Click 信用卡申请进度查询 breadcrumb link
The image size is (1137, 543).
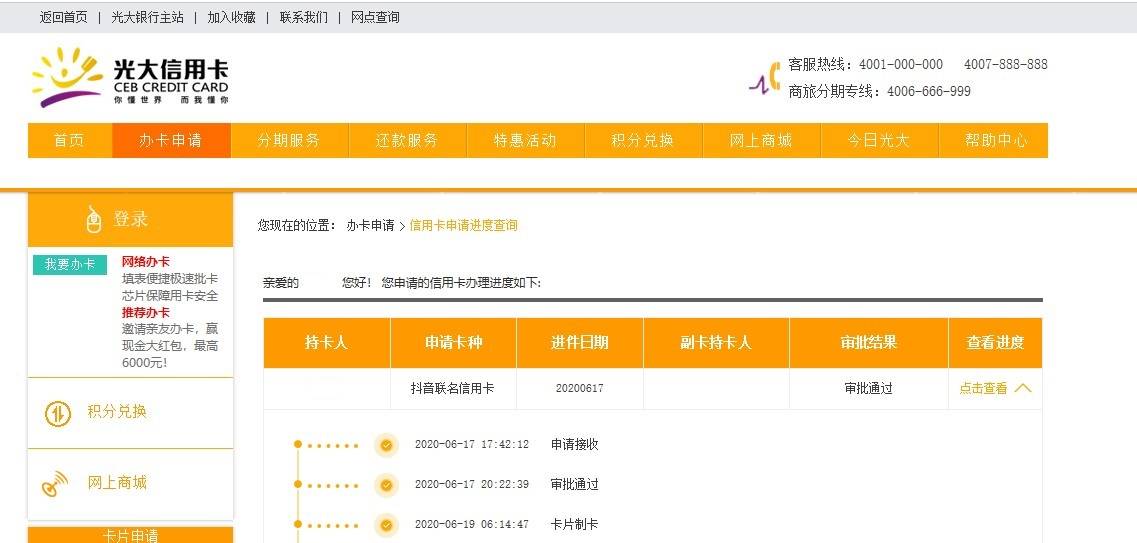point(464,225)
